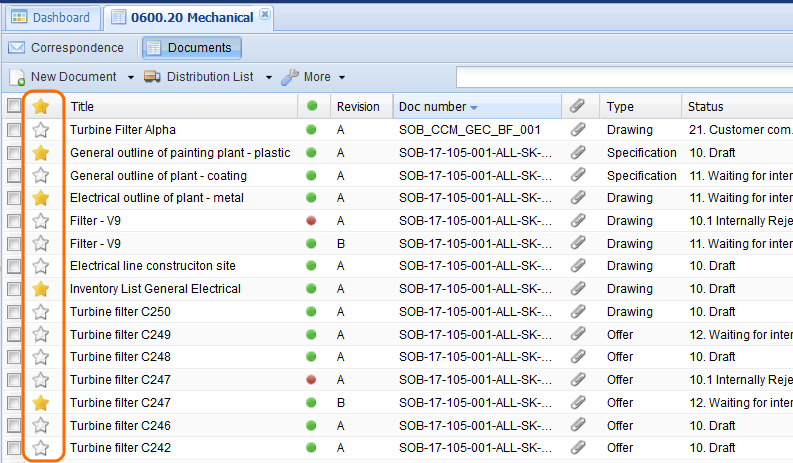Check the box for Turbine filter C250
Screen dimensions: 793x463
[x=14, y=312]
